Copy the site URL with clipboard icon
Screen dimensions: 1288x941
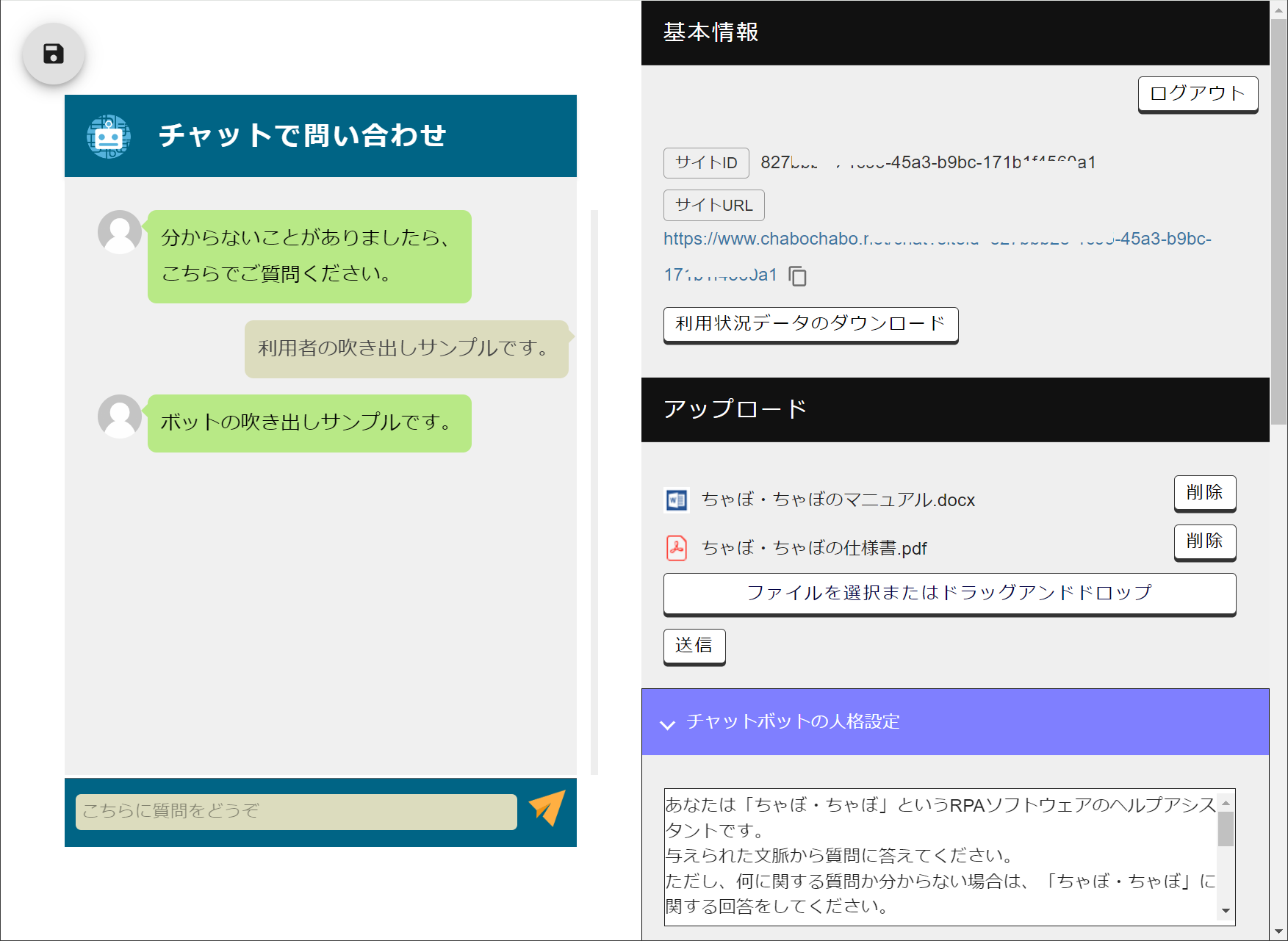point(797,276)
